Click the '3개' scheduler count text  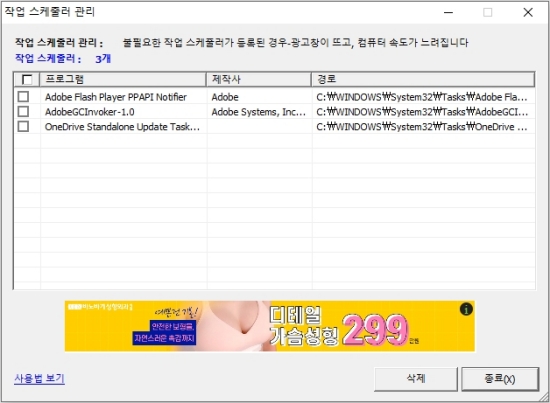pyautogui.click(x=103, y=59)
